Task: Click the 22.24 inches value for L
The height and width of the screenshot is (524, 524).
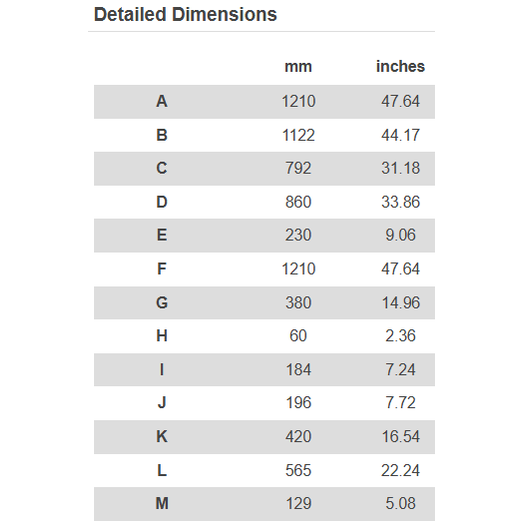Action: (400, 471)
